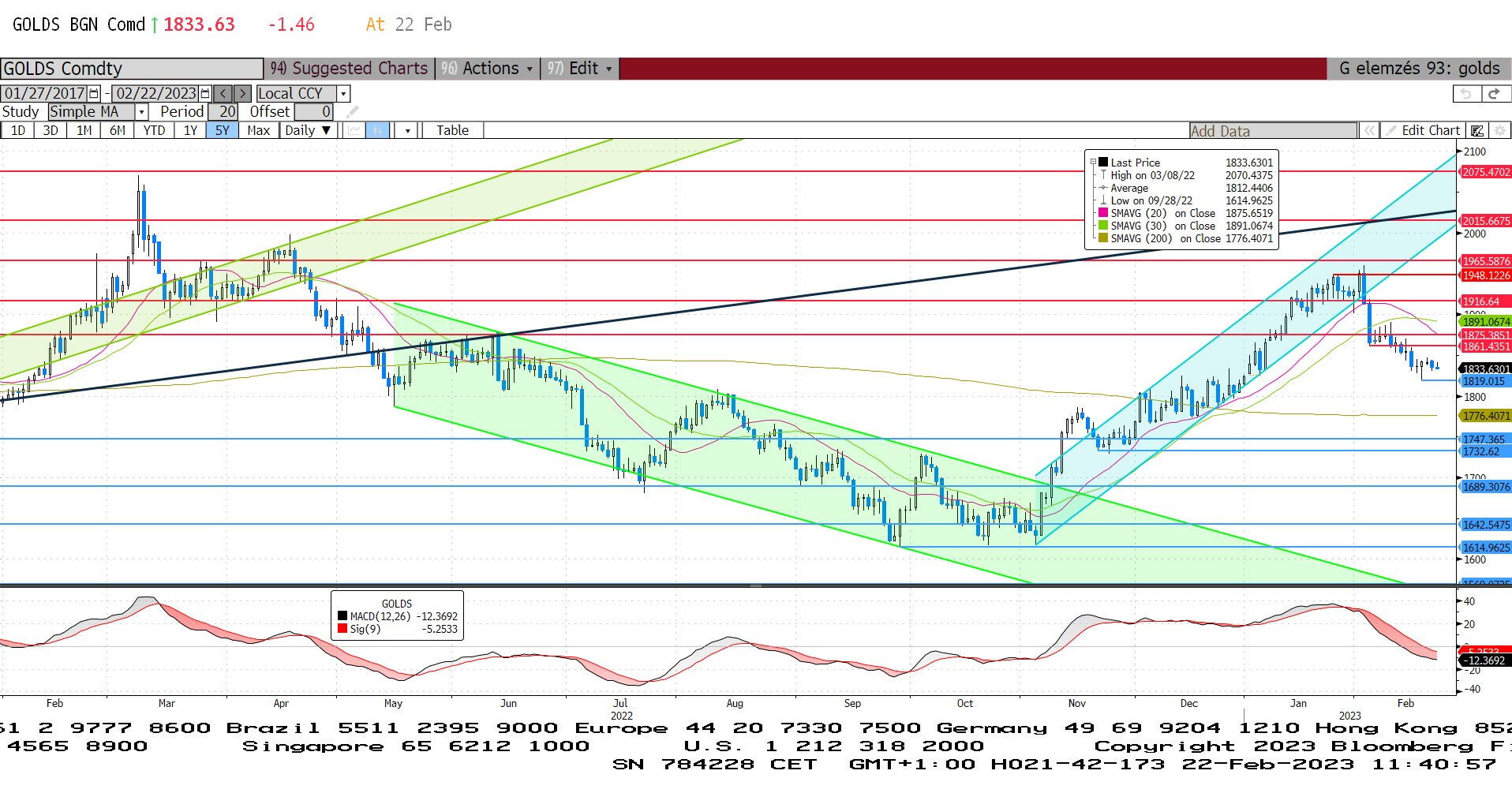Screen dimensions: 1512x808
Task: Select the 6M range tab
Action: [x=117, y=130]
